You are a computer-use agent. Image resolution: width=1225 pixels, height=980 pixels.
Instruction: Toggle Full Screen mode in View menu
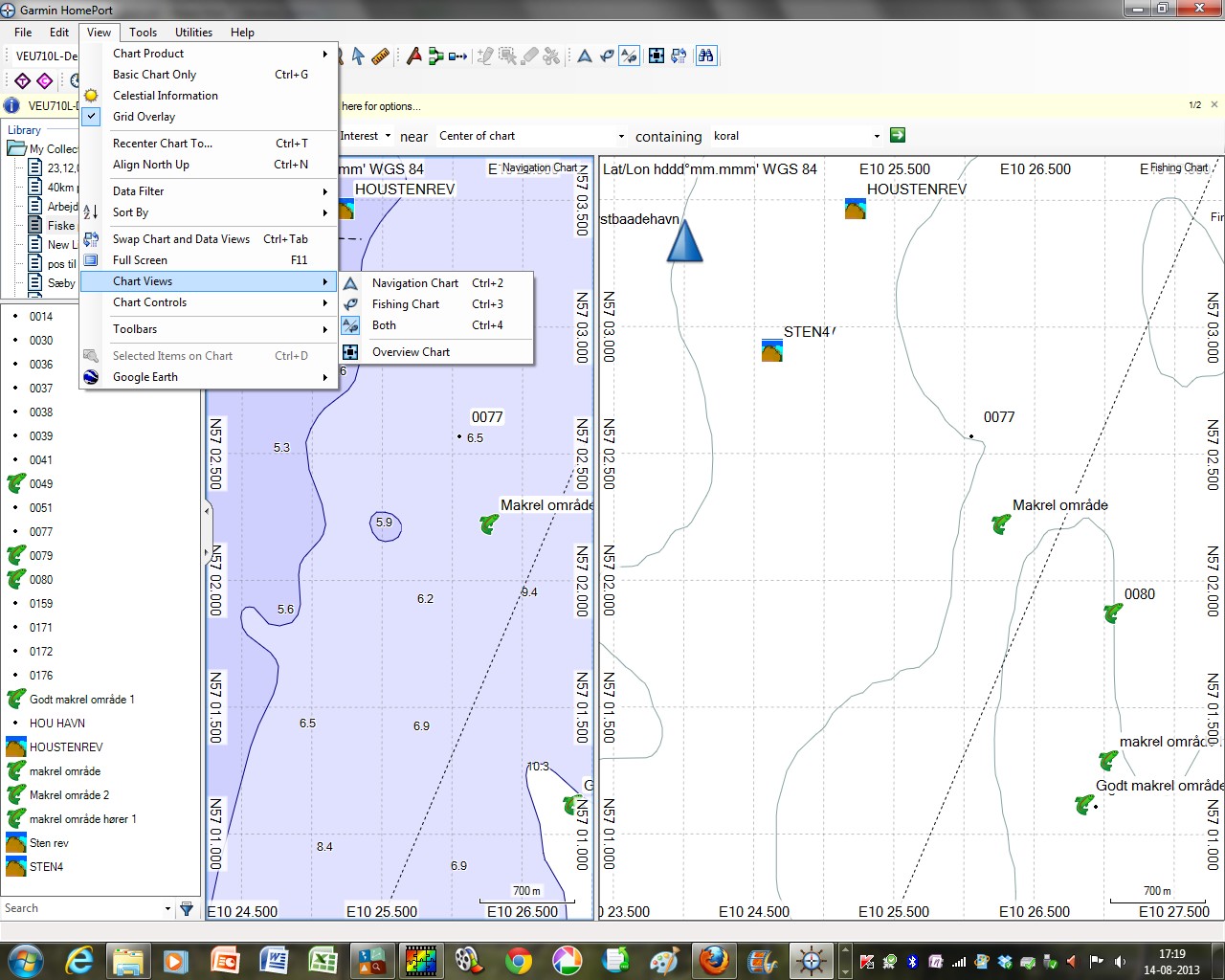pos(210,260)
